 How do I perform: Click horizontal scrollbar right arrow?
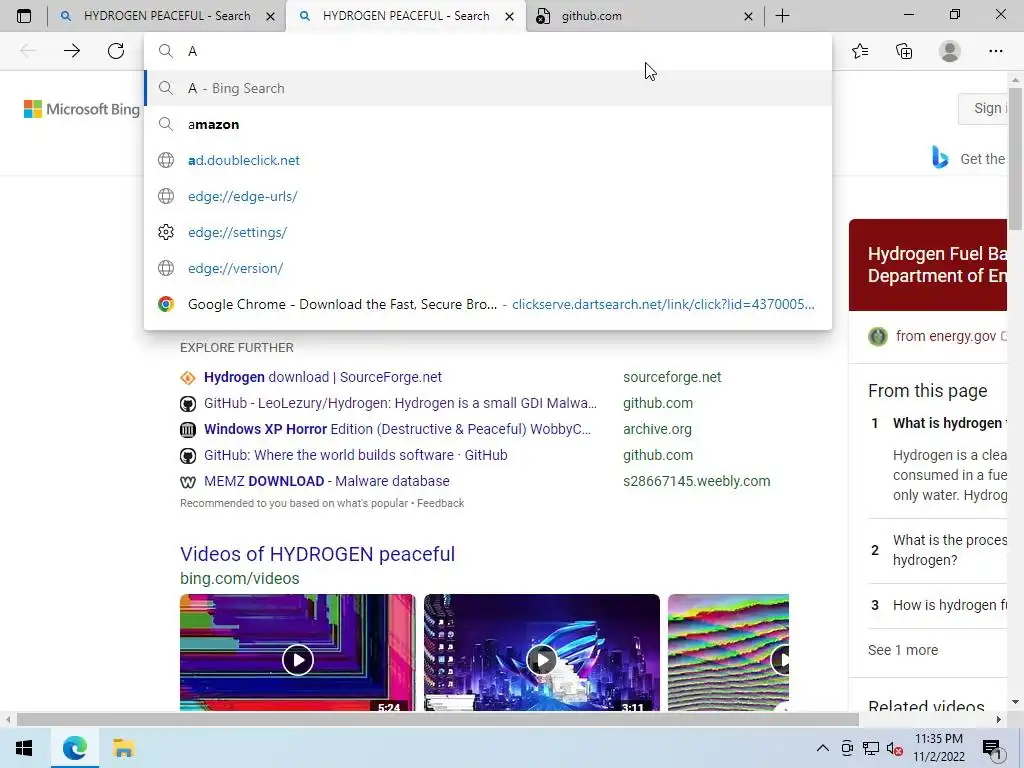(x=999, y=719)
